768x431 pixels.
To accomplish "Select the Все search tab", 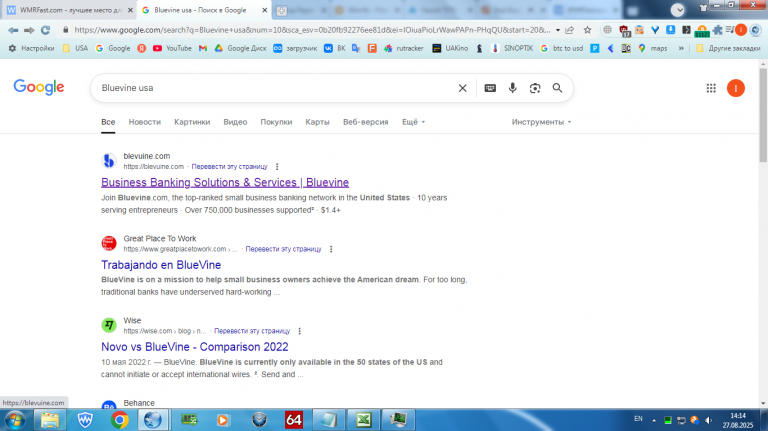I will coord(108,122).
